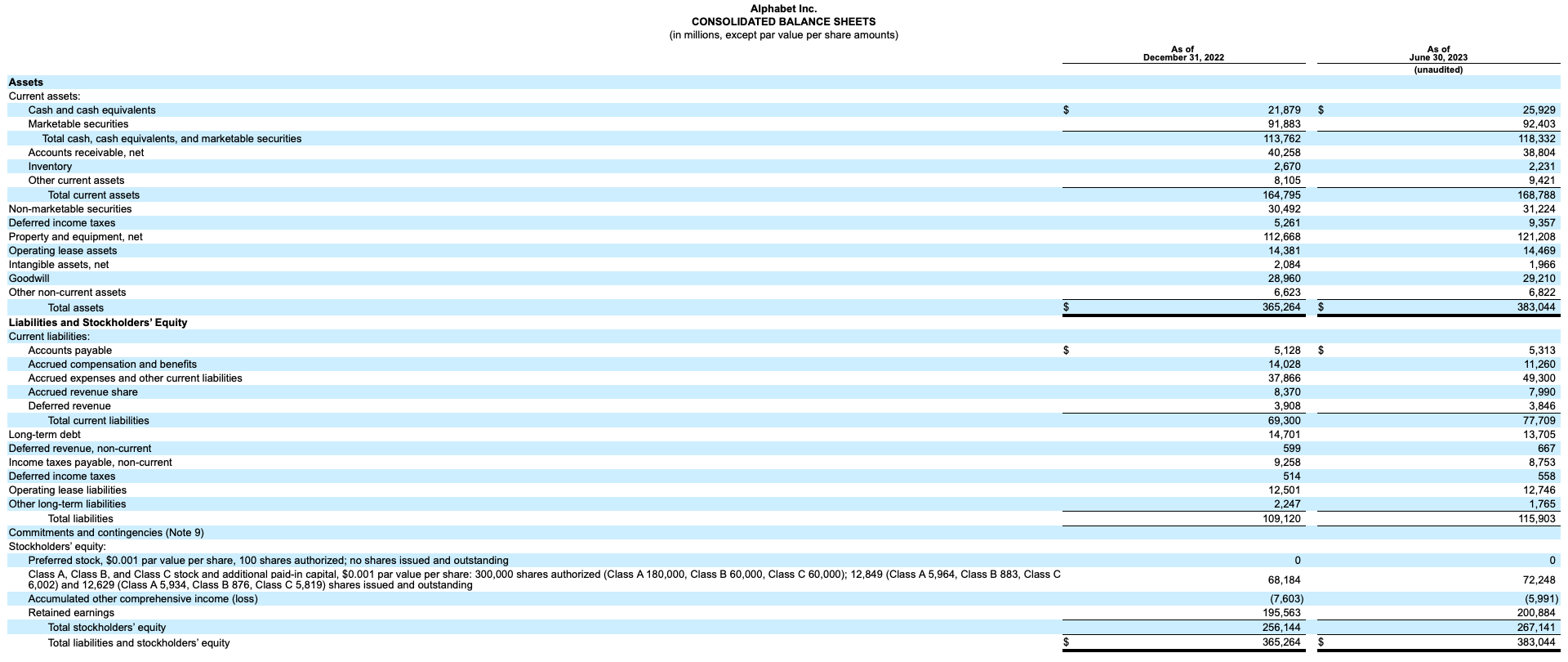Click the 'Accounts receivable, net' label
Screen dimensions: 1568x662
tap(86, 153)
